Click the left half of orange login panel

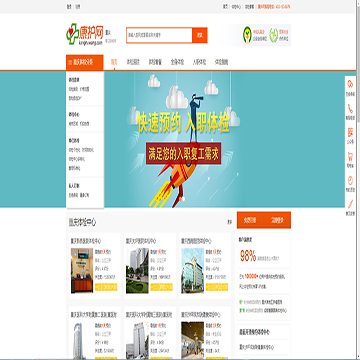(250, 220)
